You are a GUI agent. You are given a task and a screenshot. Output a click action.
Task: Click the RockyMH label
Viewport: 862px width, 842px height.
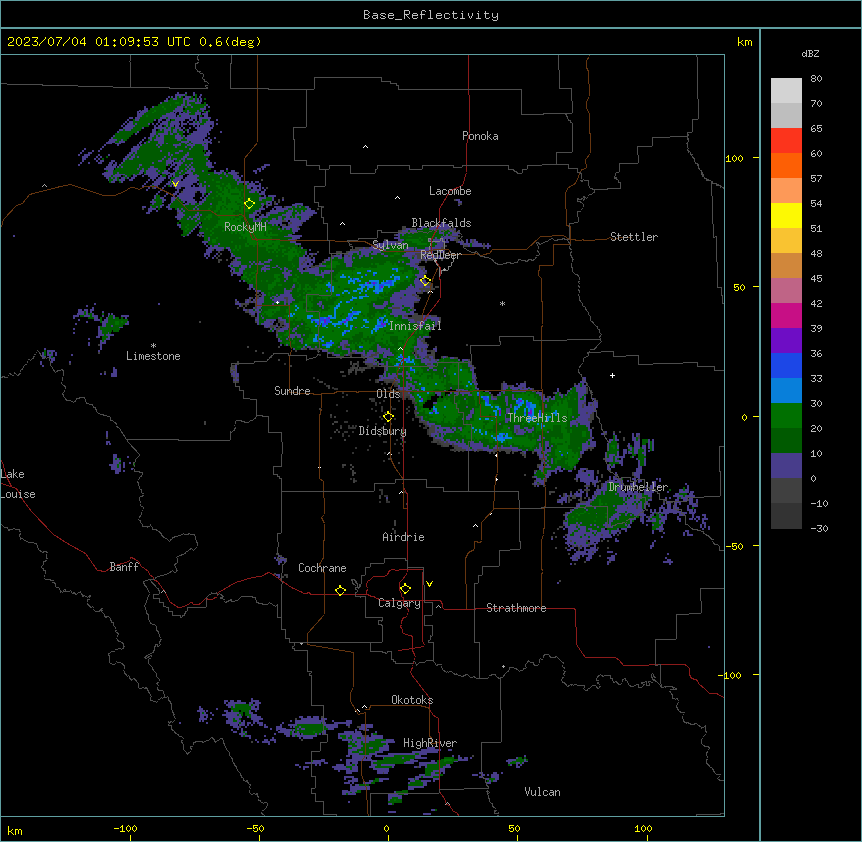pos(245,227)
